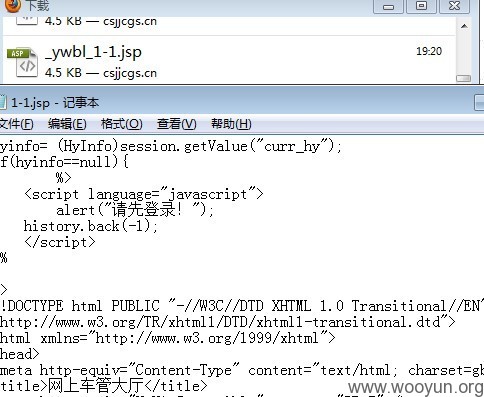
Task: Open the 格式(O) menu in Notepad
Action: pos(122,124)
